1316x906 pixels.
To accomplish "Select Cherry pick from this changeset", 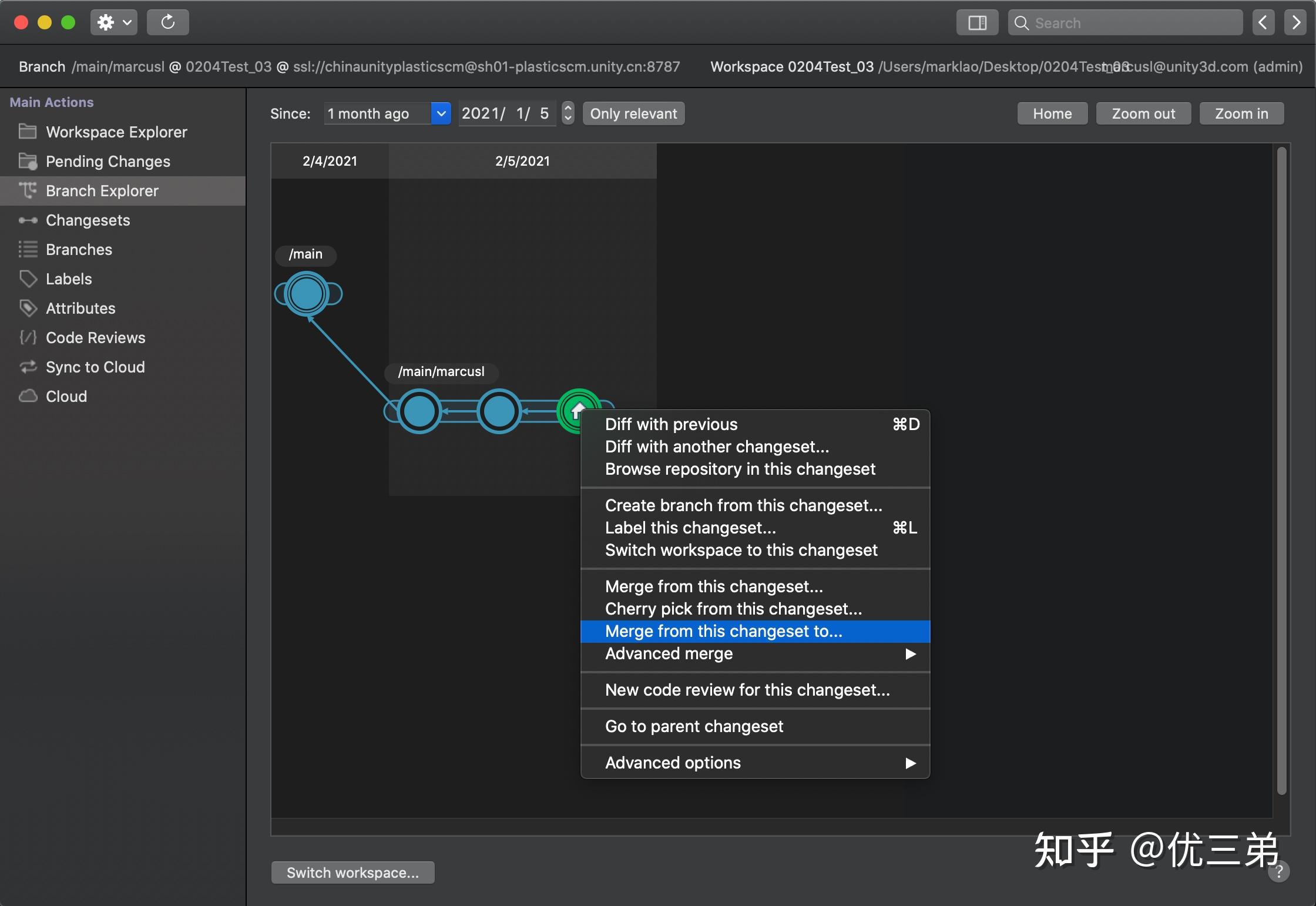I will pos(733,609).
